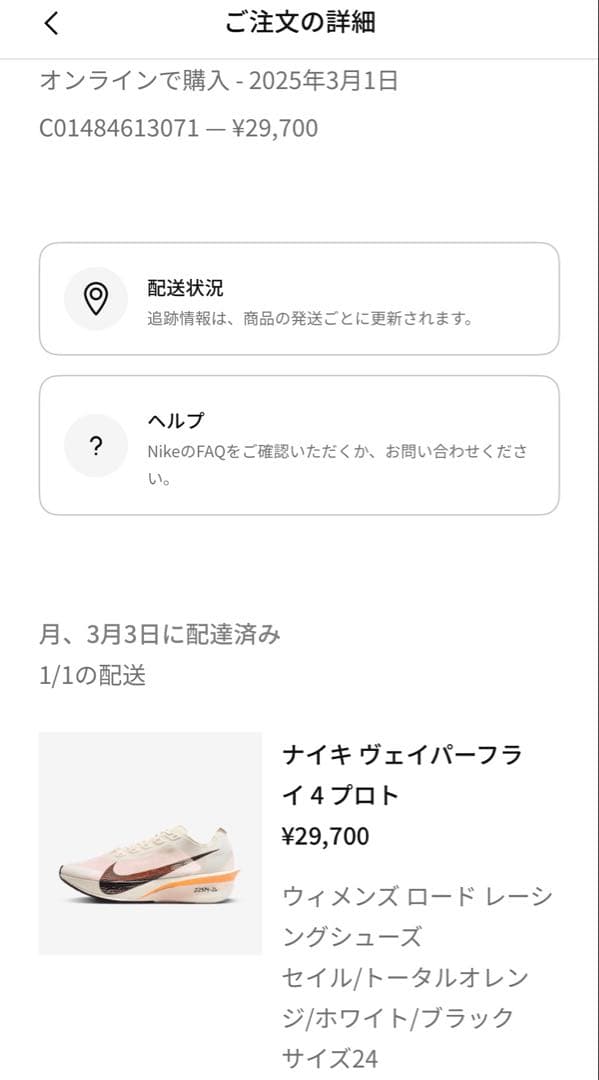599x1080 pixels.
Task: Tap the circled map marker inside the shipping card
Action: pyautogui.click(x=95, y=298)
